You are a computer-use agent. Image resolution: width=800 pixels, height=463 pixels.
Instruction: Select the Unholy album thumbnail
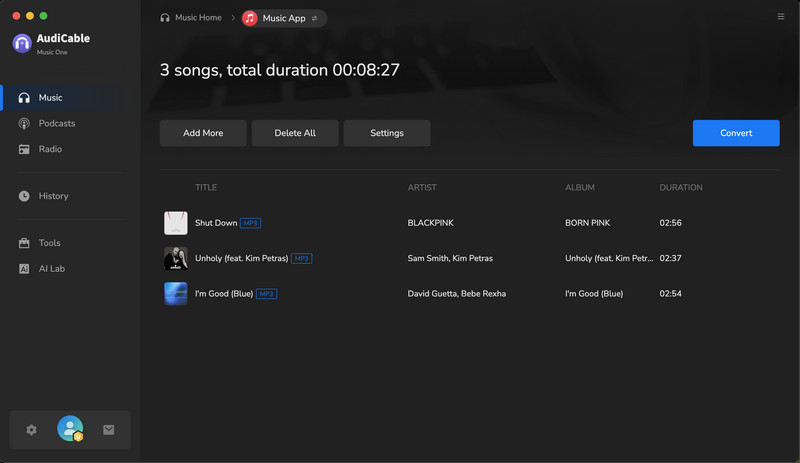pyautogui.click(x=176, y=258)
